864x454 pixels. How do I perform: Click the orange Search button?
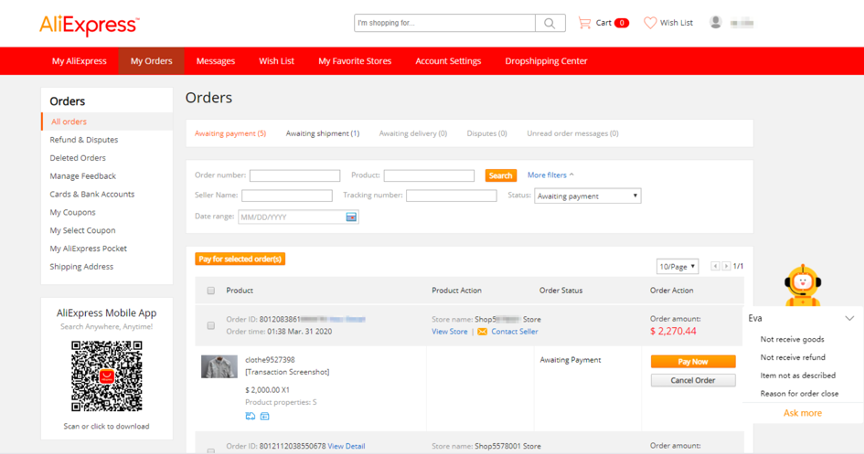pyautogui.click(x=500, y=175)
